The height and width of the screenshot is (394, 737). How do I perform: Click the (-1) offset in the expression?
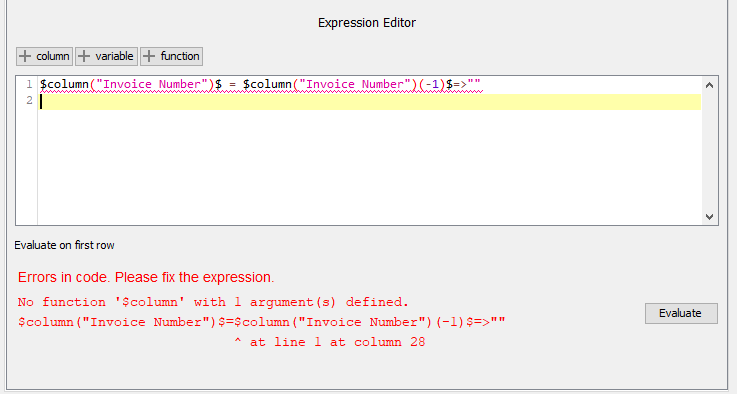432,85
